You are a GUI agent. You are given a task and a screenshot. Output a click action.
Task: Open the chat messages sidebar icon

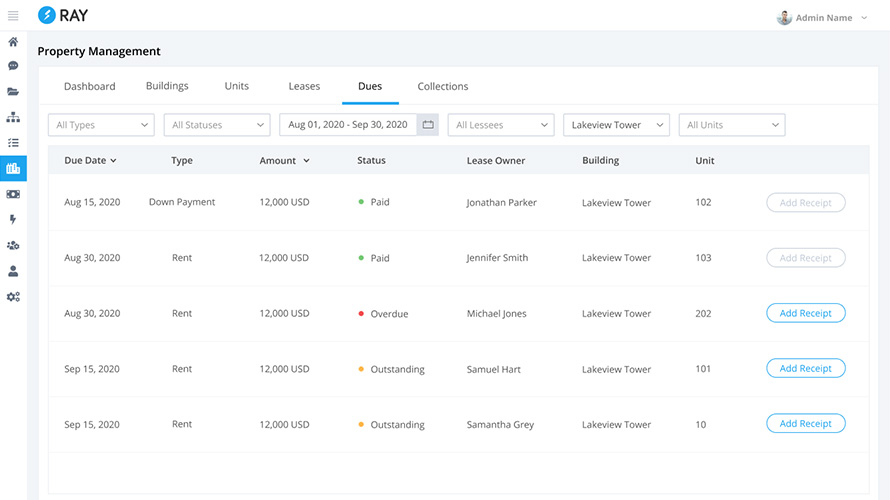pyautogui.click(x=13, y=66)
